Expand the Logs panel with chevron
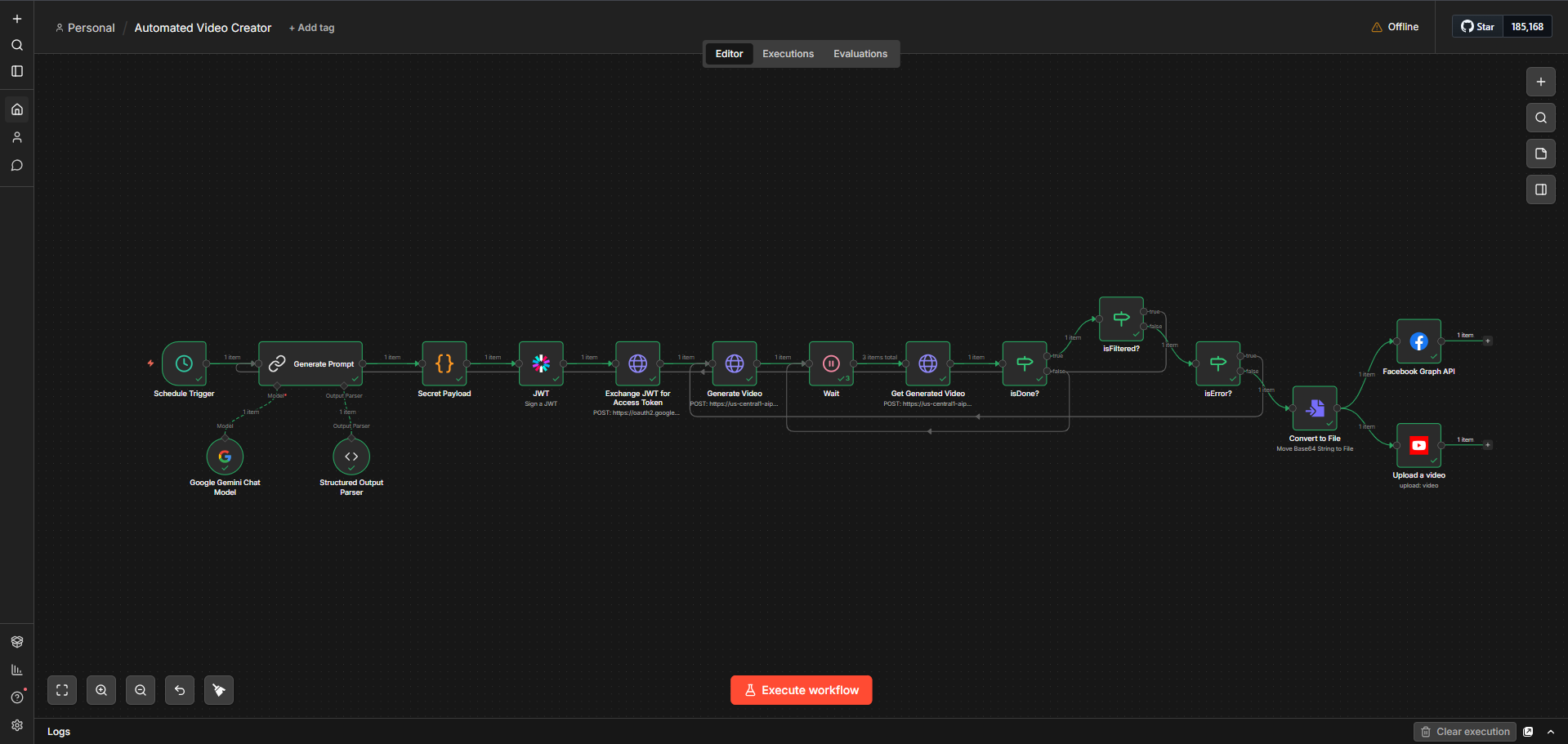This screenshot has height=744, width=1568. tap(1551, 732)
